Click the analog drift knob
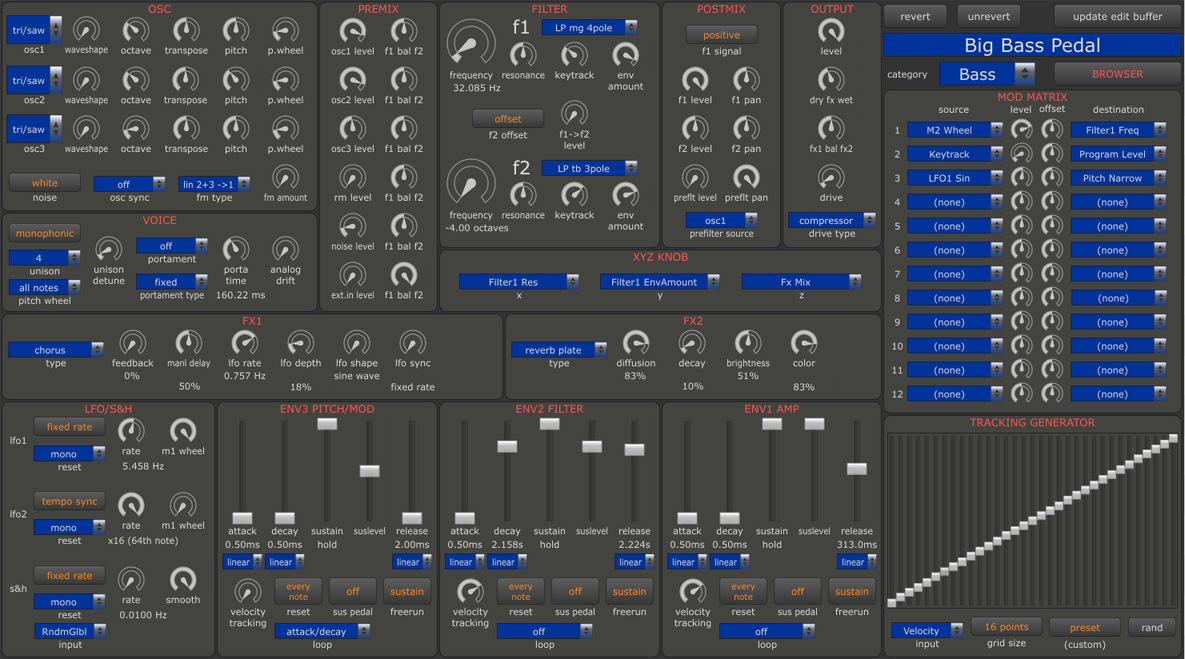The width and height of the screenshot is (1185, 659). [x=285, y=249]
